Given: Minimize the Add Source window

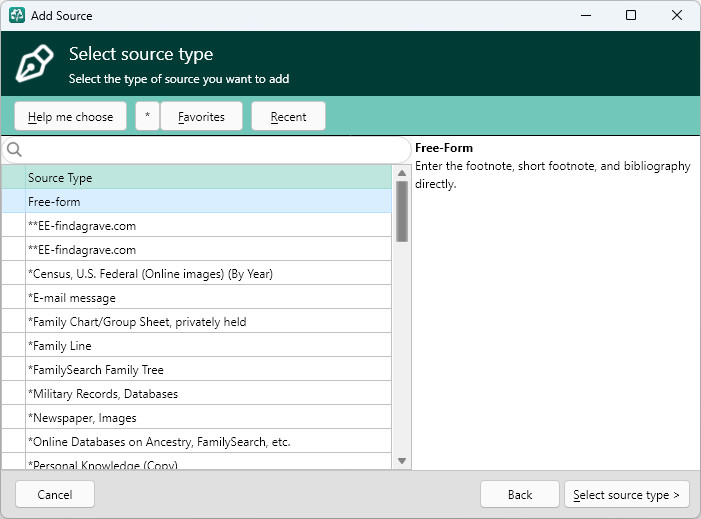Looking at the screenshot, I should coord(586,15).
